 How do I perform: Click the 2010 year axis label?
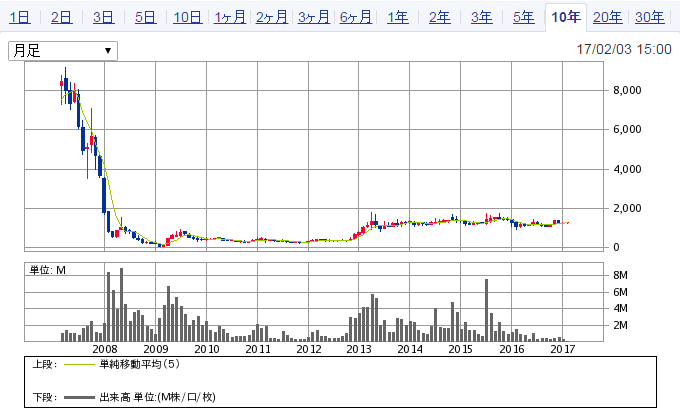click(x=206, y=349)
